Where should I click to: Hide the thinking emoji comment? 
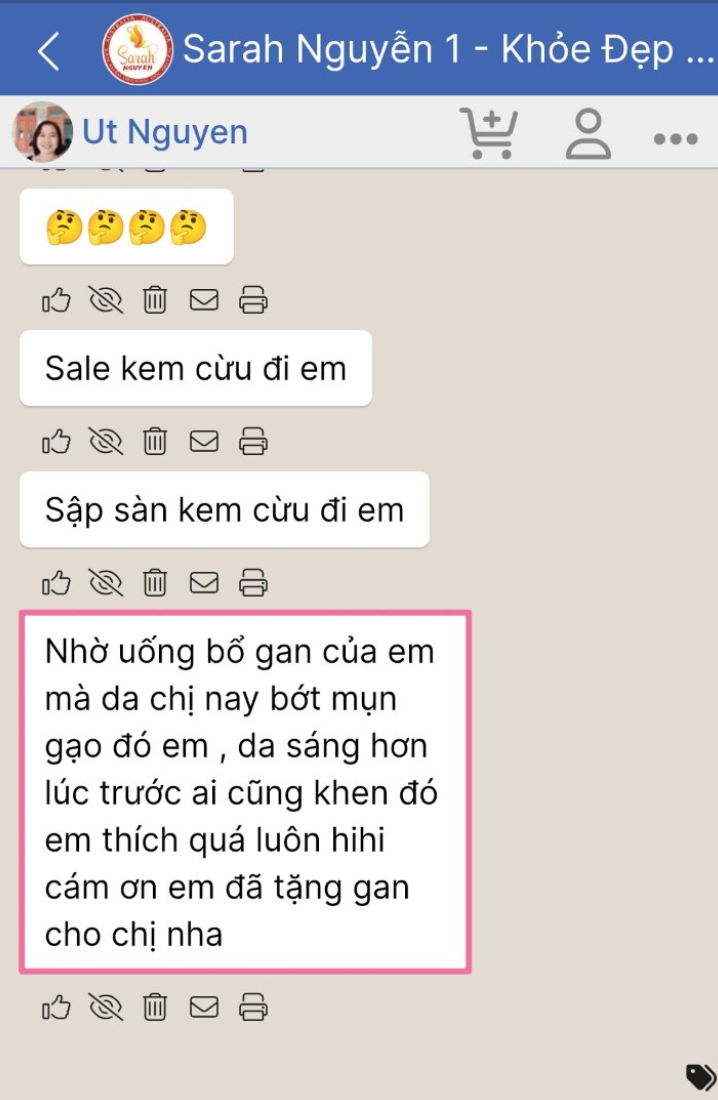[x=106, y=300]
